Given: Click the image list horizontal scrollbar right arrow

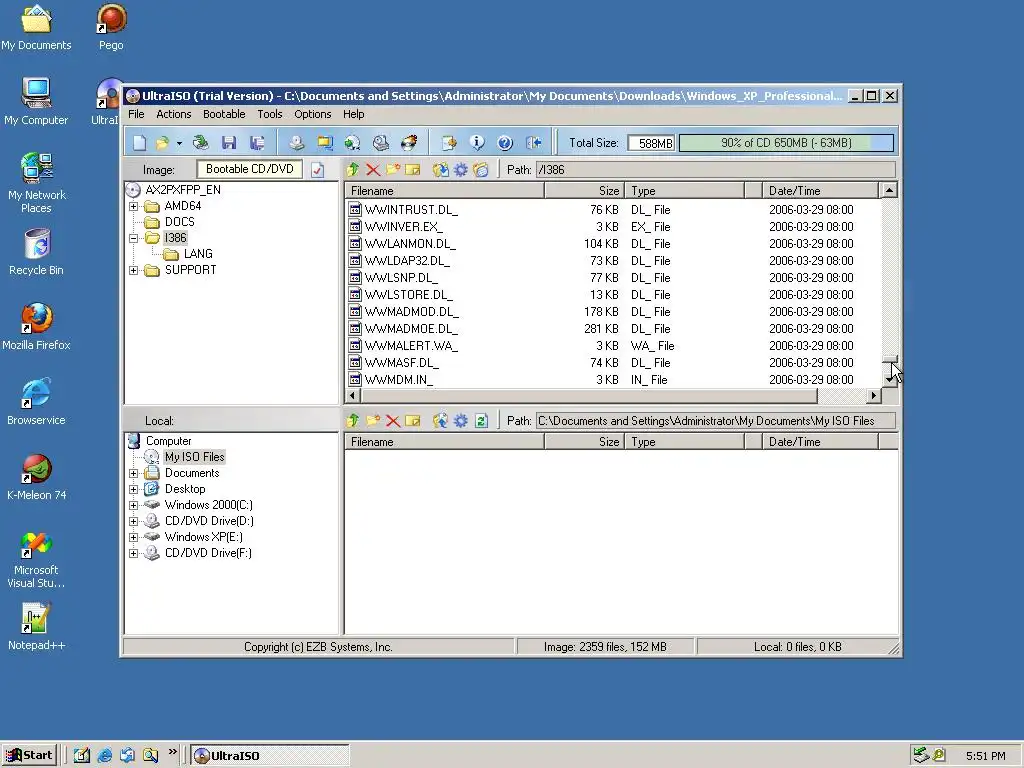Looking at the screenshot, I should 874,396.
